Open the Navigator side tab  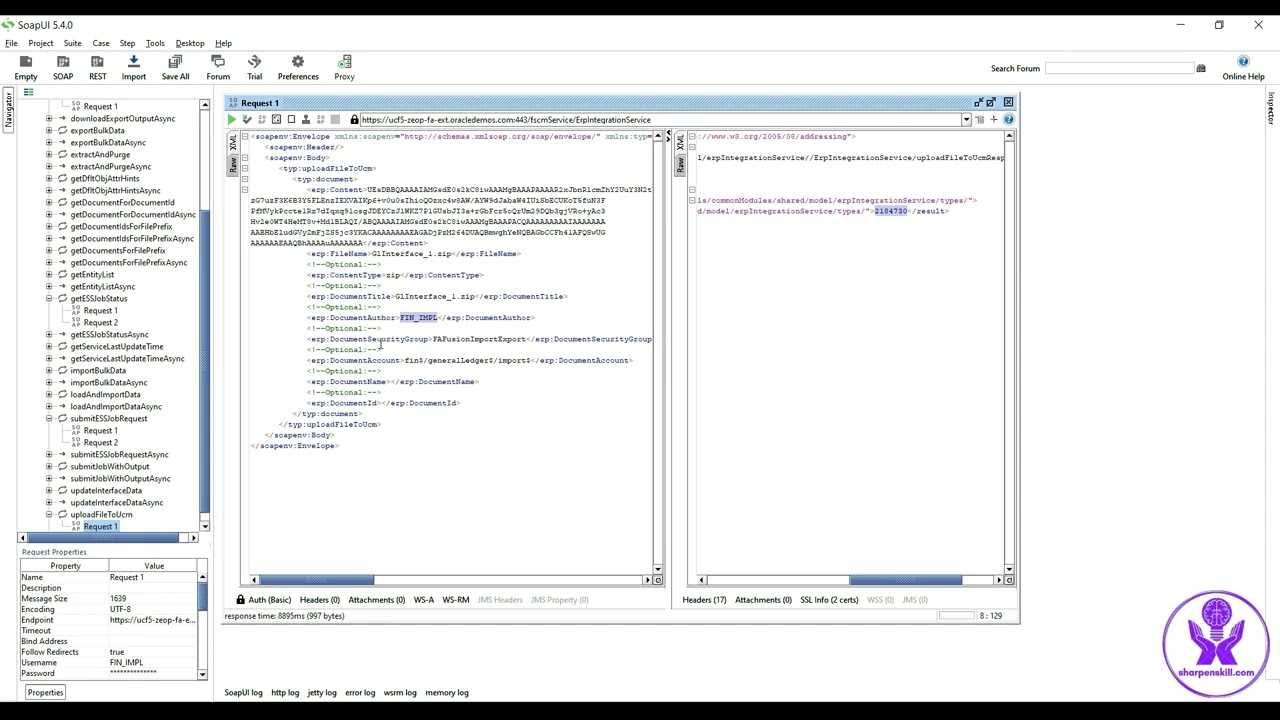[8, 108]
